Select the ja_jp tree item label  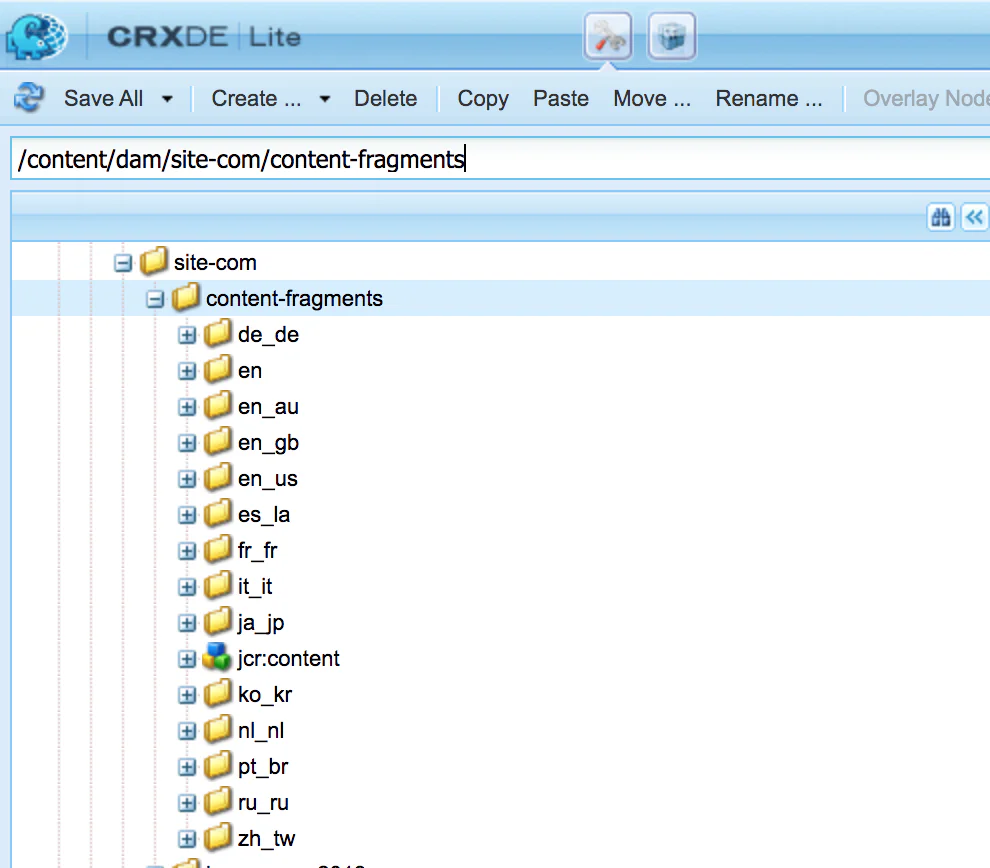[x=261, y=622]
